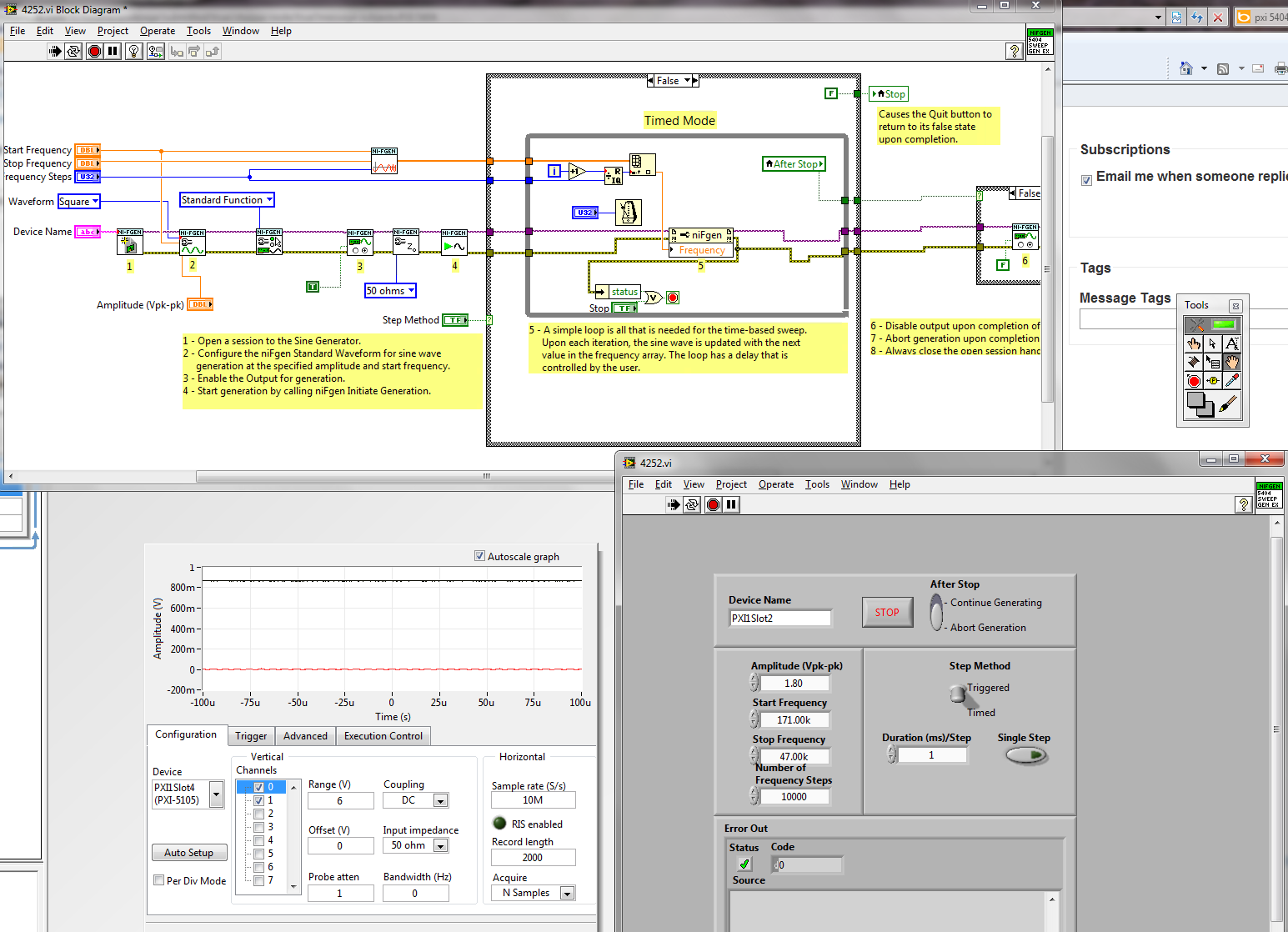The image size is (1288, 932).
Task: Open context help in block diagram toolbar
Action: (x=1014, y=52)
